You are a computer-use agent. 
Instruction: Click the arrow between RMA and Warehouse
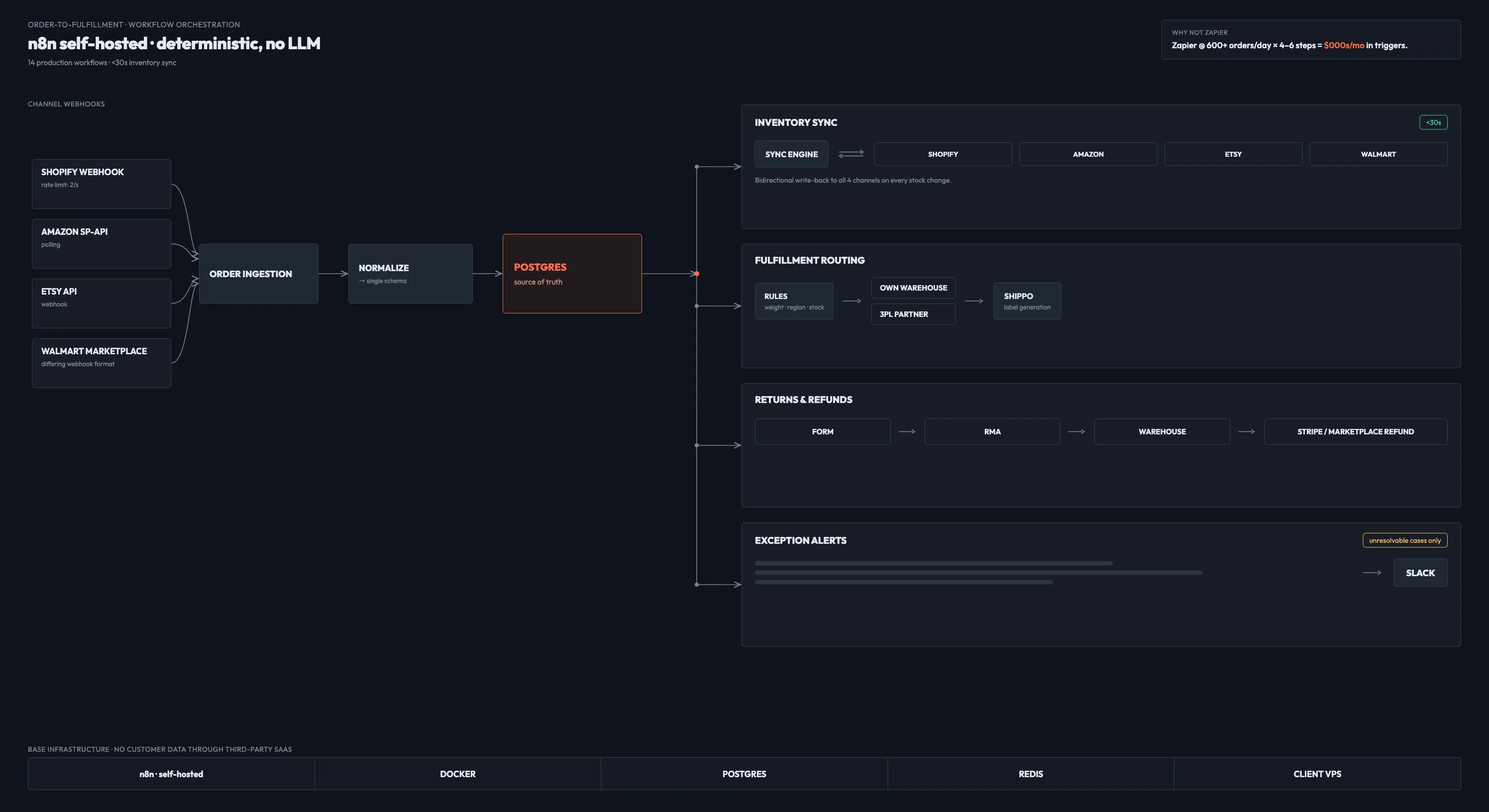pyautogui.click(x=1077, y=432)
